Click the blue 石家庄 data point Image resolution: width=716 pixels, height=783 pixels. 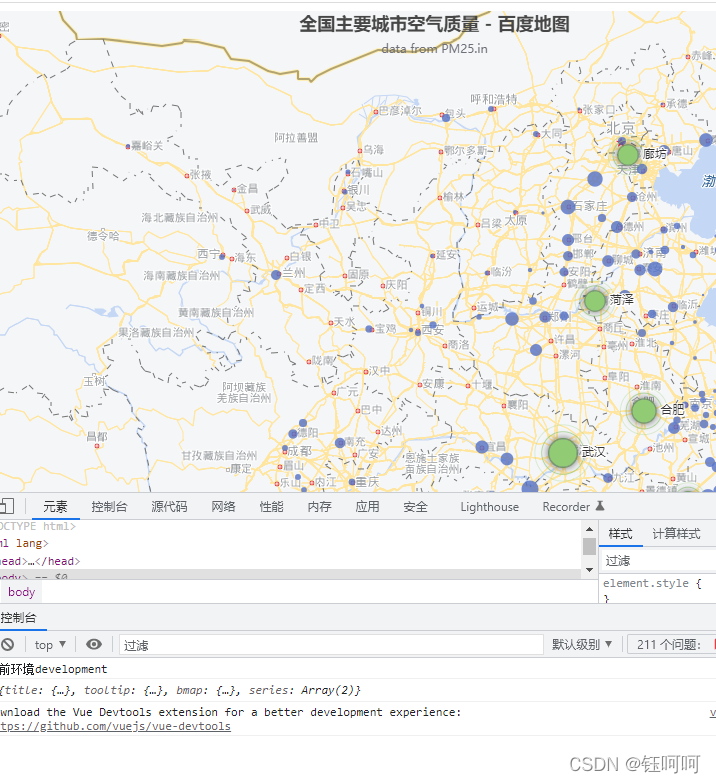(x=568, y=207)
